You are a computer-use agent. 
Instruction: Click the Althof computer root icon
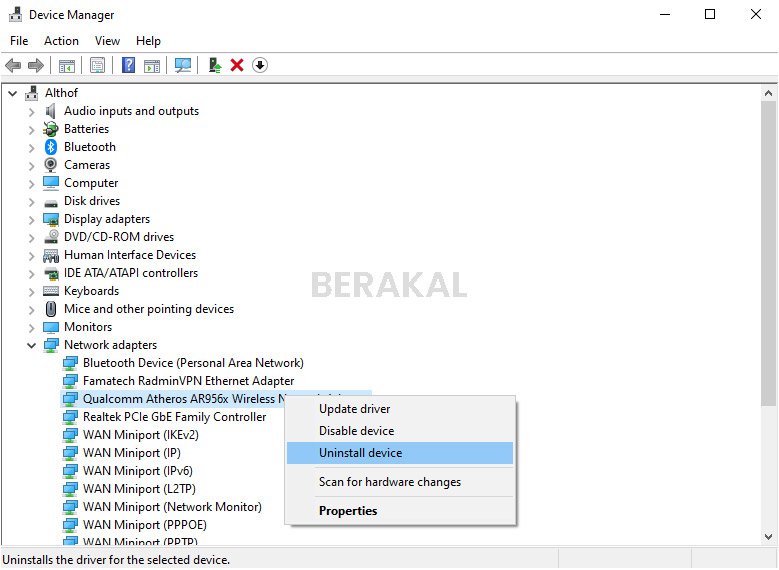point(32,93)
